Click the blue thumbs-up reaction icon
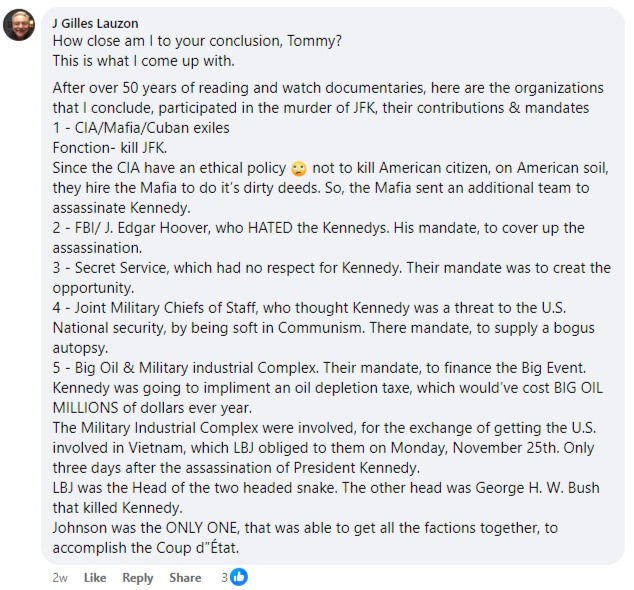 [239, 577]
